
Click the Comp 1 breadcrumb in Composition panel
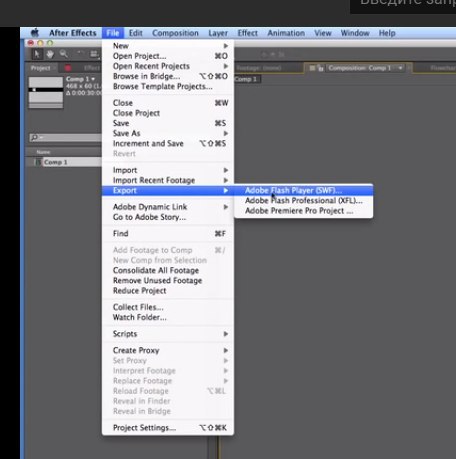click(x=246, y=79)
